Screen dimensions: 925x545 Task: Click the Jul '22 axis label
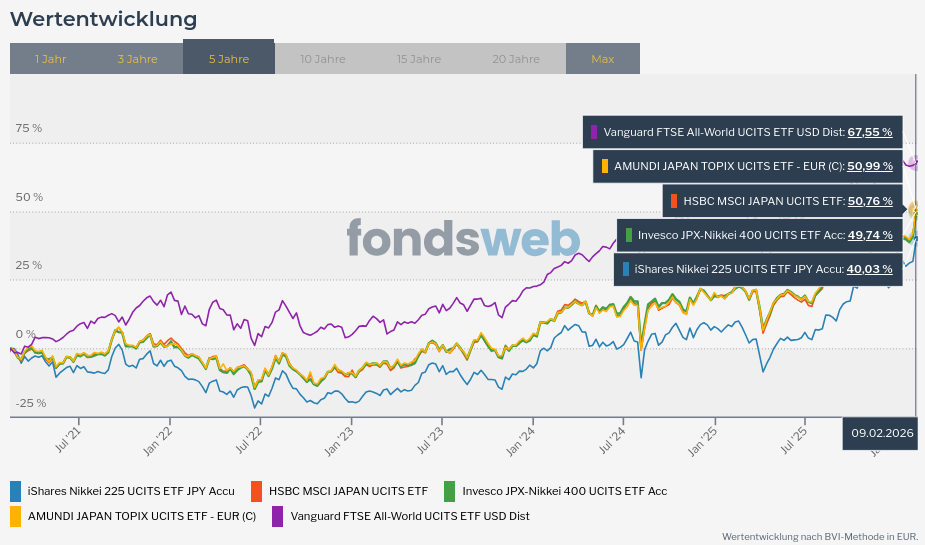[249, 440]
